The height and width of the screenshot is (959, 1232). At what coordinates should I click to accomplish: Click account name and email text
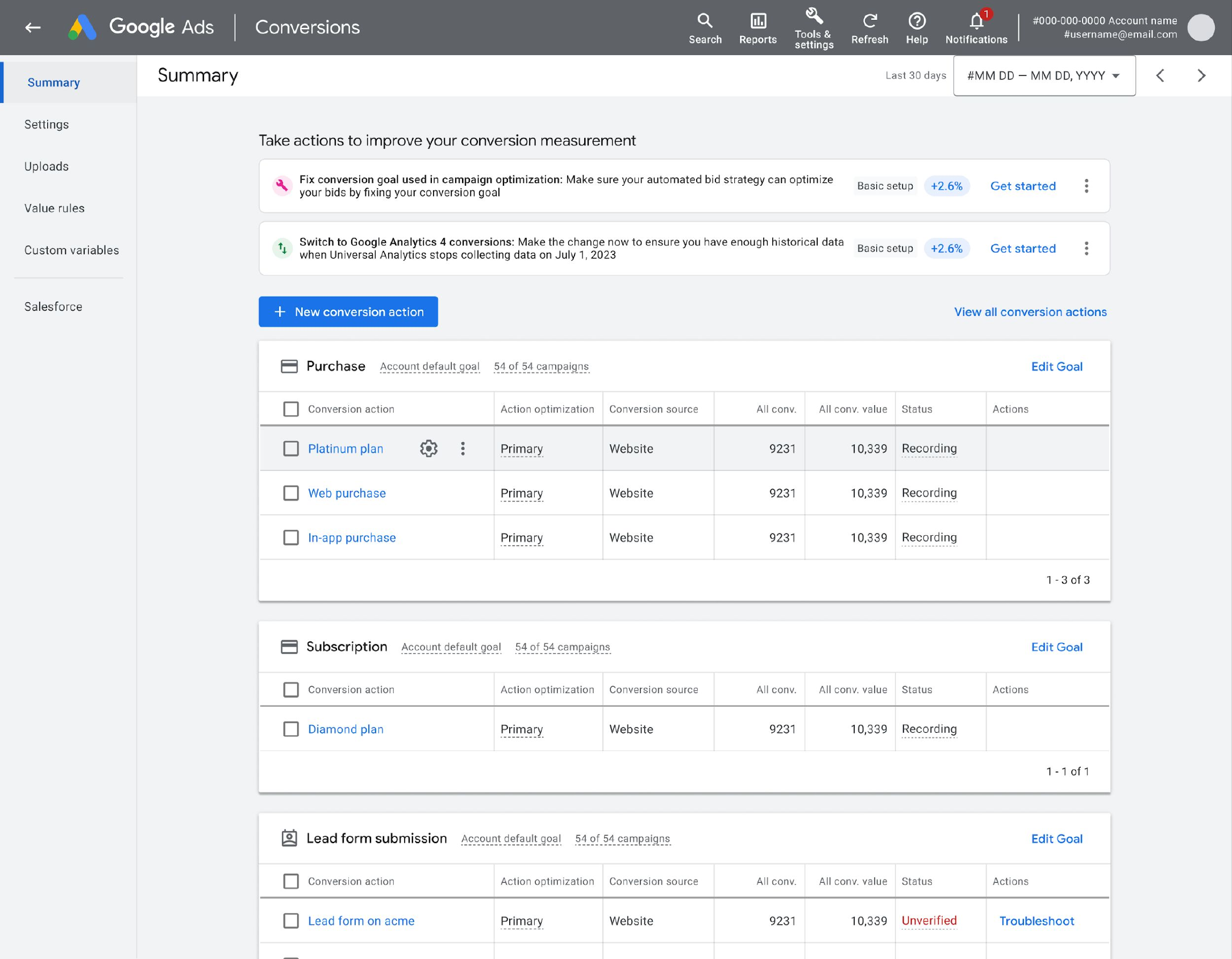[1104, 27]
